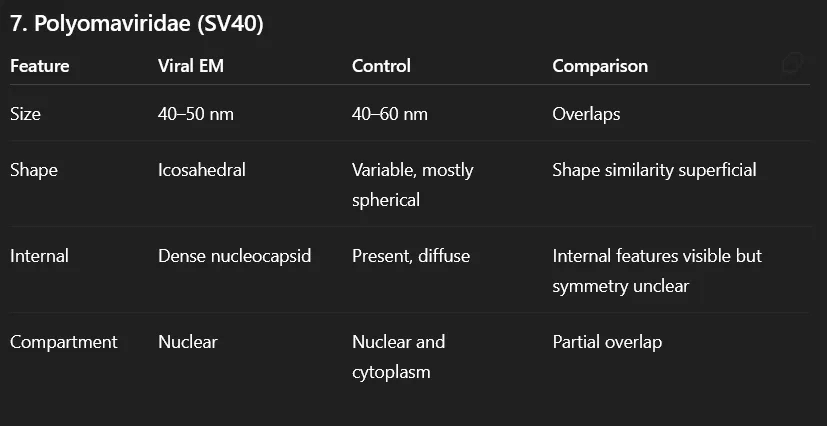Click the 40–60 nm cell

tap(390, 114)
